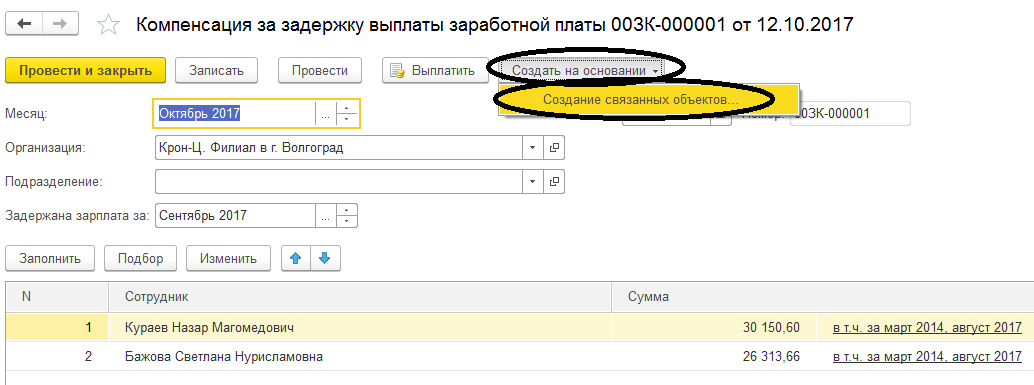Click Номер field 003К-000001

click(850, 113)
